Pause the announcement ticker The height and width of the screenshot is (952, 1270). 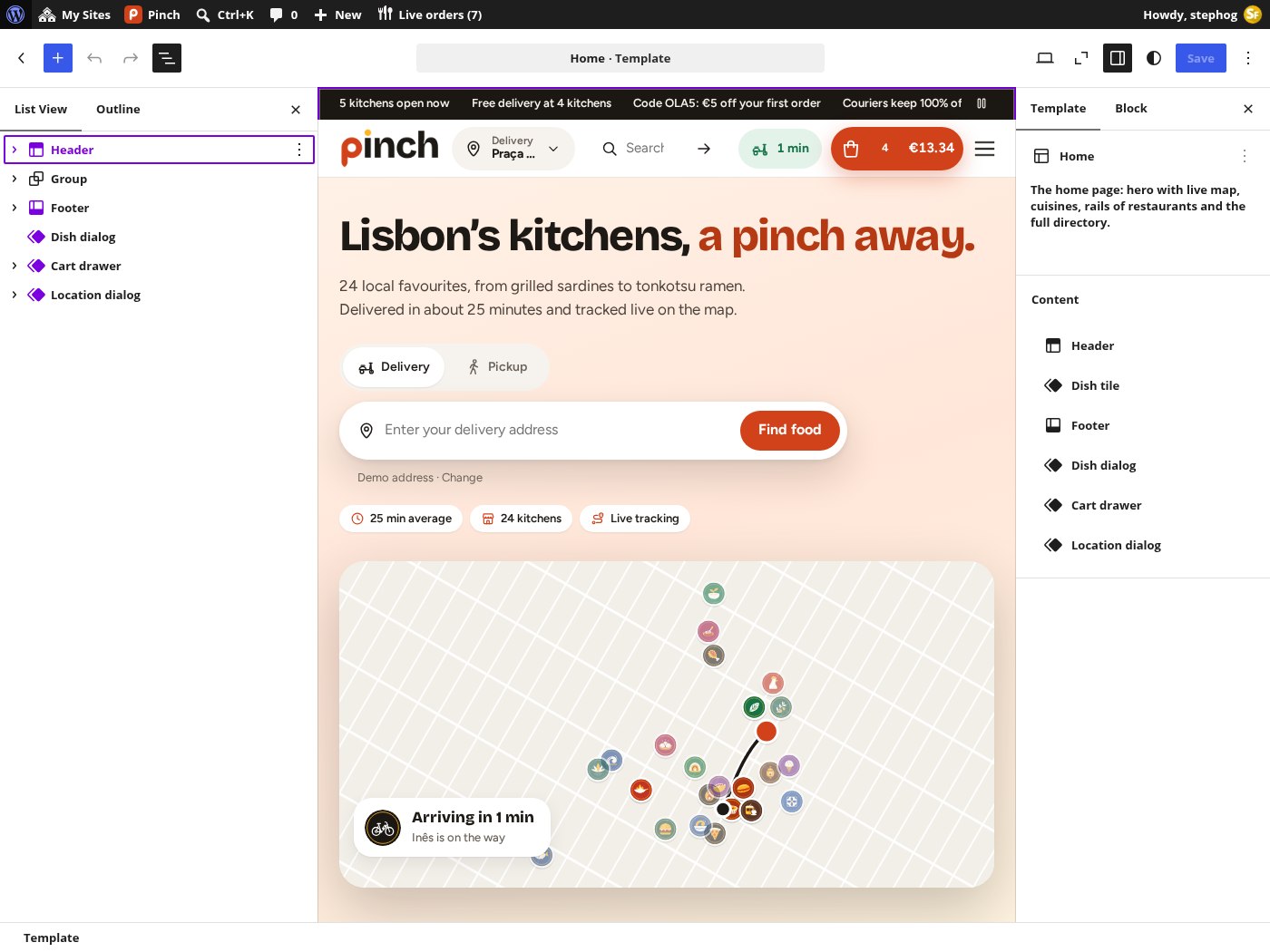click(982, 103)
